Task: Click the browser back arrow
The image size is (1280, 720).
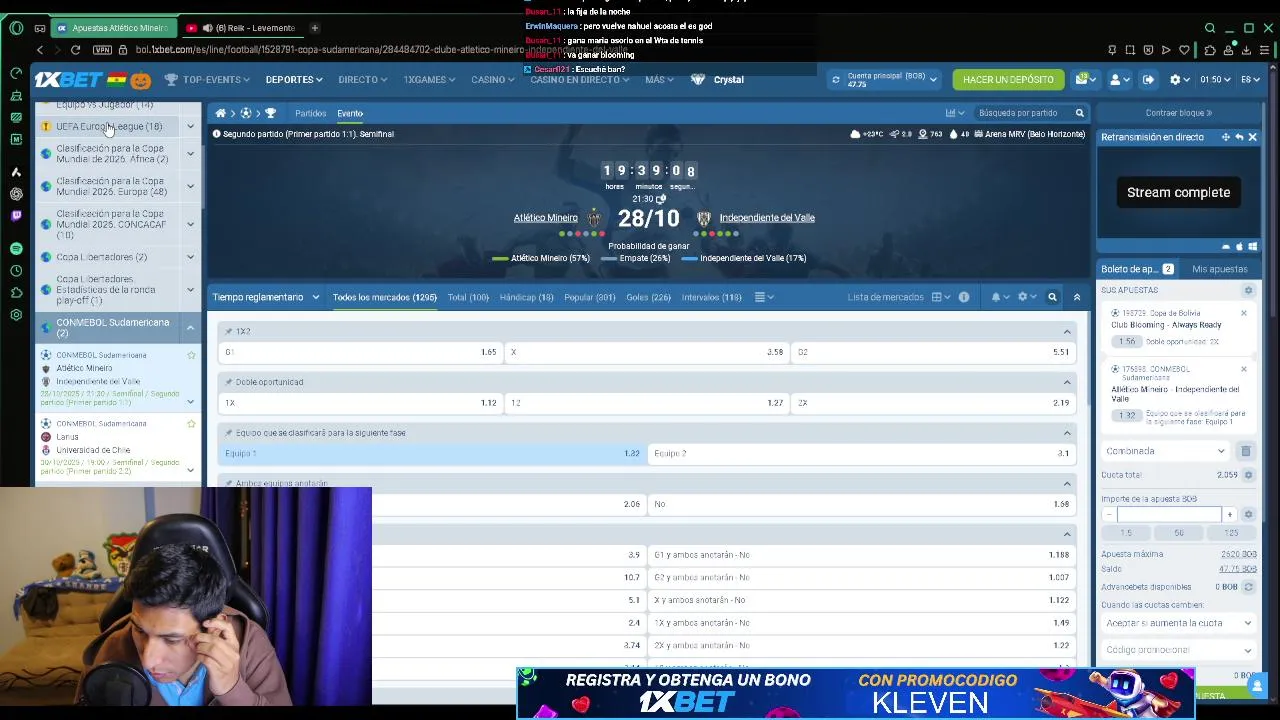Action: point(40,49)
